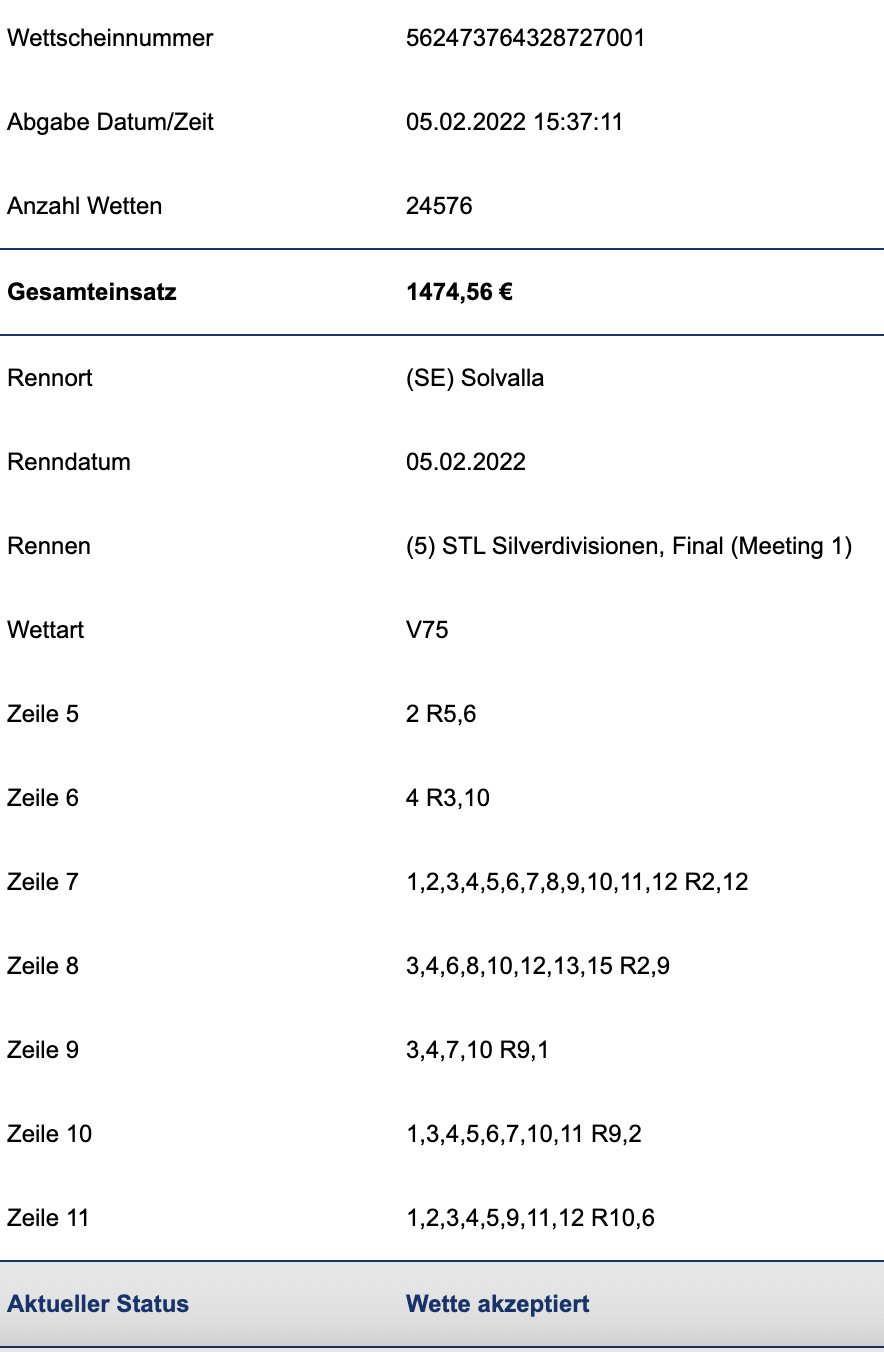Click the Zeile 10 selection ending R9,2
This screenshot has height=1352, width=884.
click(x=524, y=1134)
